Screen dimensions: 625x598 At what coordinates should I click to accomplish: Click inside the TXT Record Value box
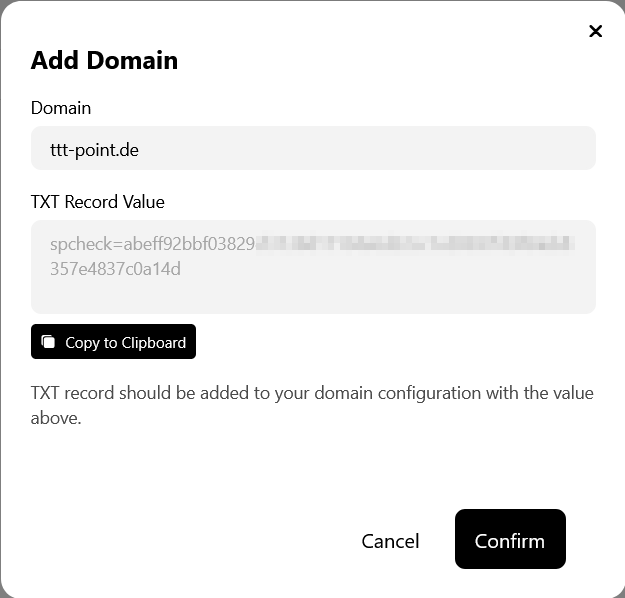click(x=313, y=267)
